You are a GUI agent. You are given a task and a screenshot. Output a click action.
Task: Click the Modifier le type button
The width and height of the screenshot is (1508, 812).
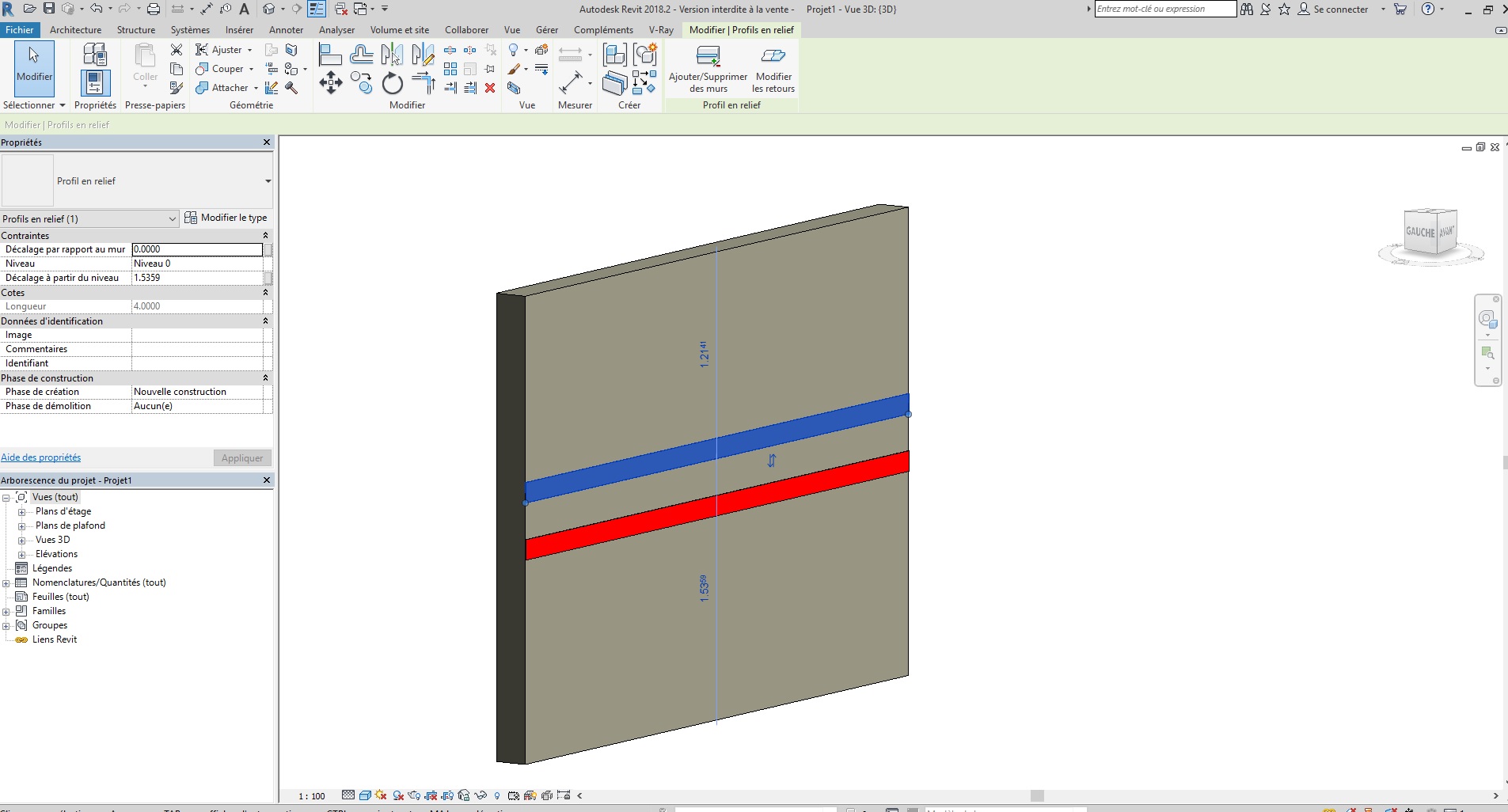(226, 218)
